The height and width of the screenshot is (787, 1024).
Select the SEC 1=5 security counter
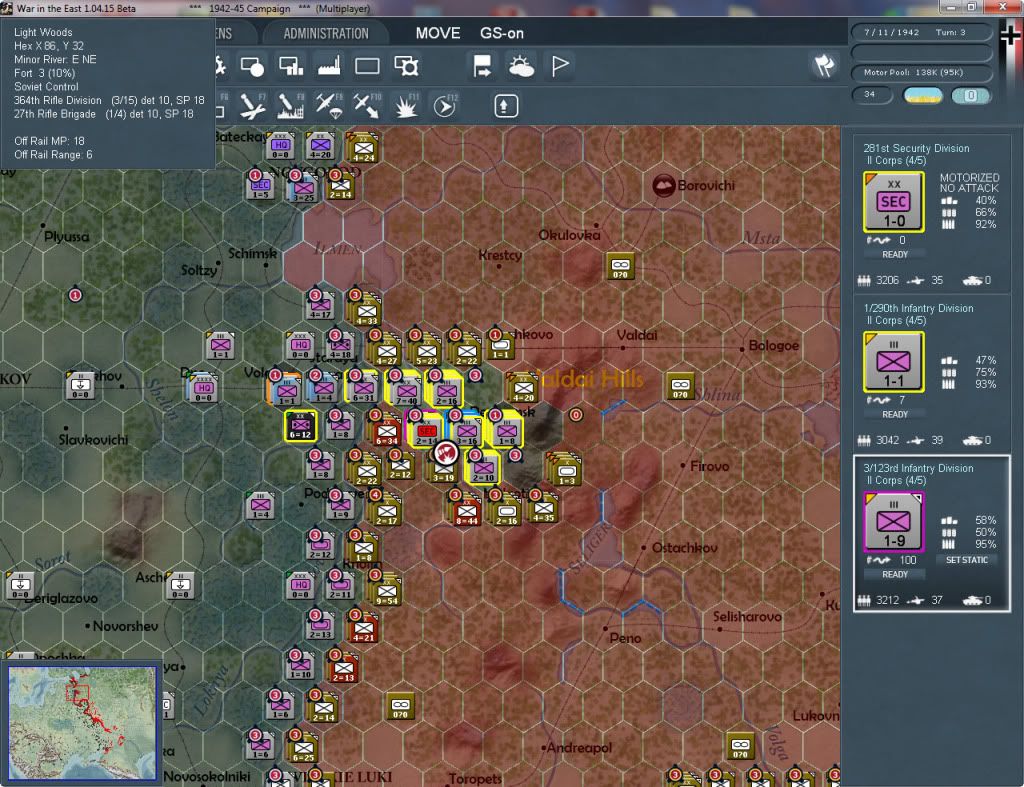point(261,186)
